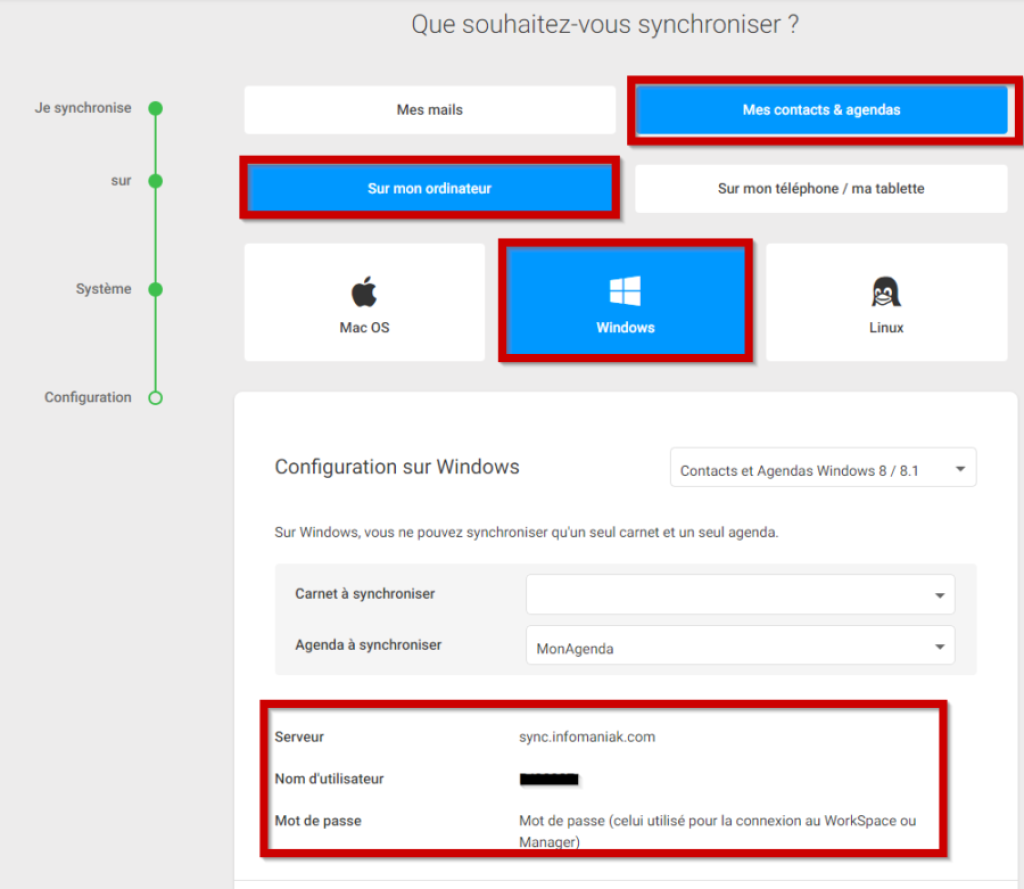
Task: Click the 'Je synchronise' step dot
Action: (155, 108)
